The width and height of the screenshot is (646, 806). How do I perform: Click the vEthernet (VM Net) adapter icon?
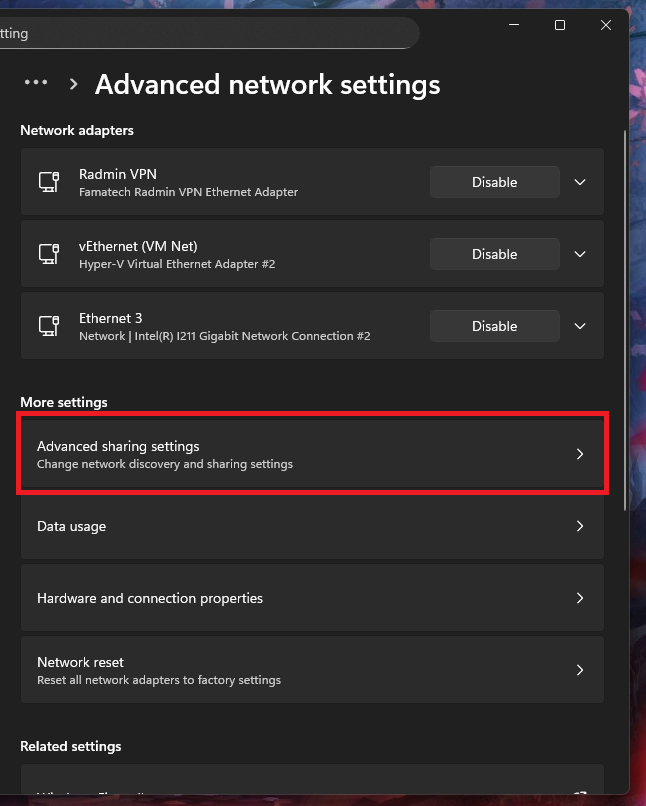coord(48,254)
